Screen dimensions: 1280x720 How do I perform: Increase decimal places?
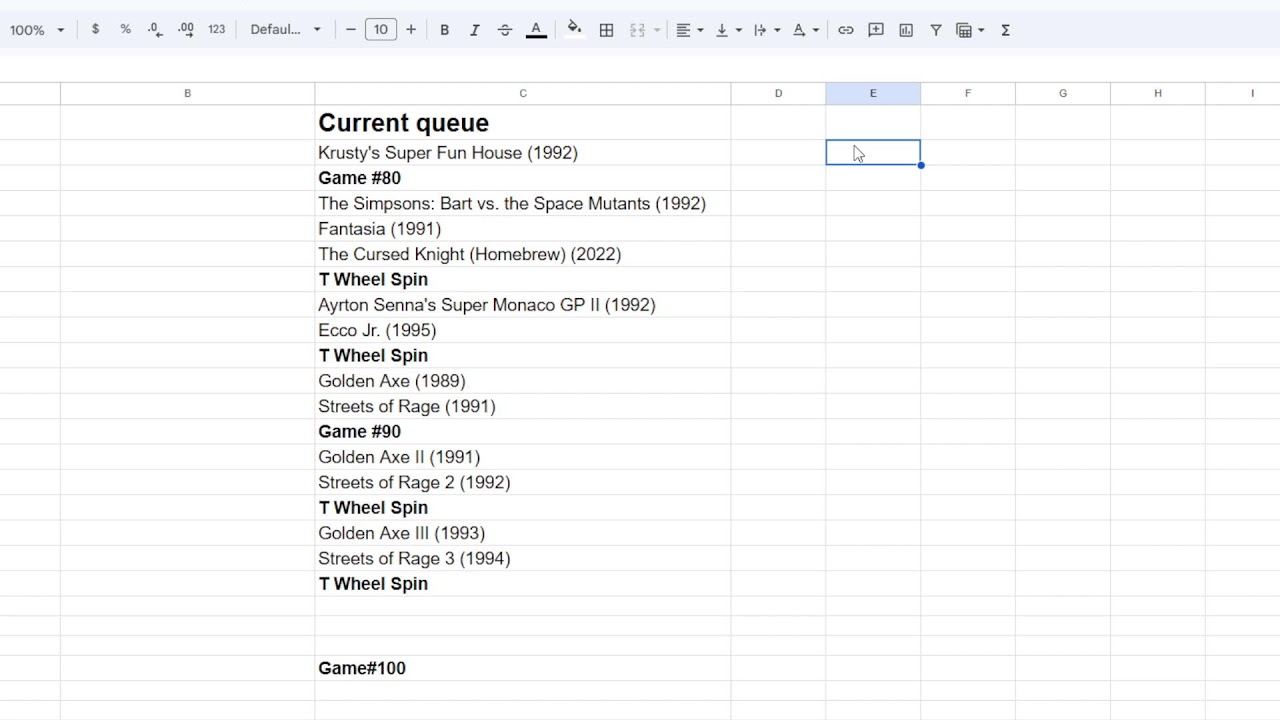(x=186, y=30)
